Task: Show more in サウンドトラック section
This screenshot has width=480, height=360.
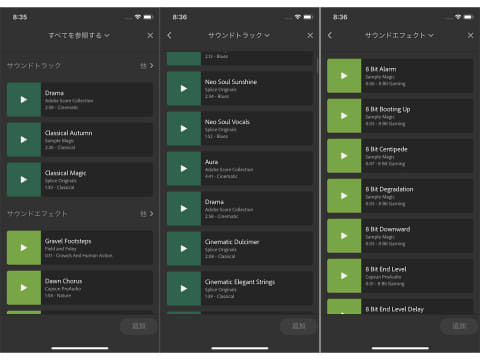Action: click(147, 66)
